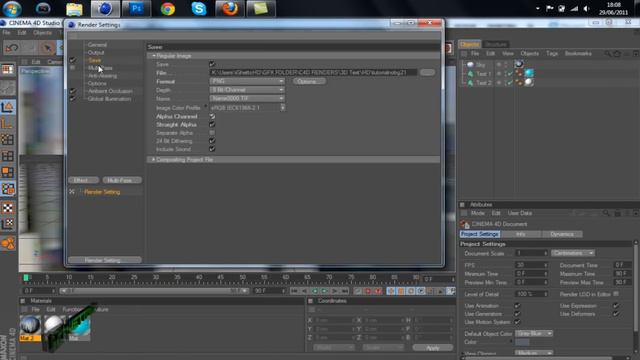This screenshot has height=360, width=640.
Task: Click the Format Options... button
Action: (x=309, y=81)
